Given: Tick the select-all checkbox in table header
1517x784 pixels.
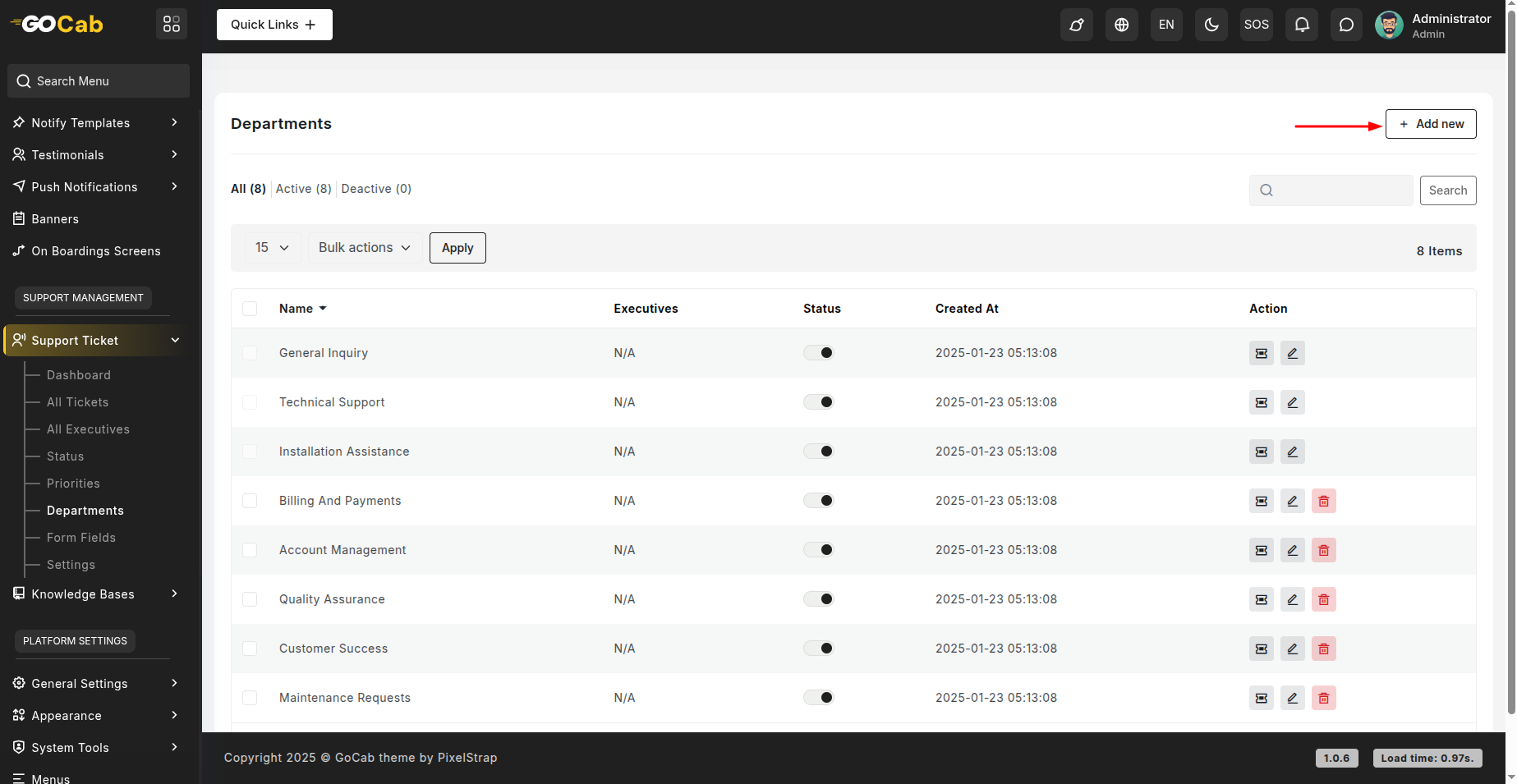Looking at the screenshot, I should click(x=250, y=309).
